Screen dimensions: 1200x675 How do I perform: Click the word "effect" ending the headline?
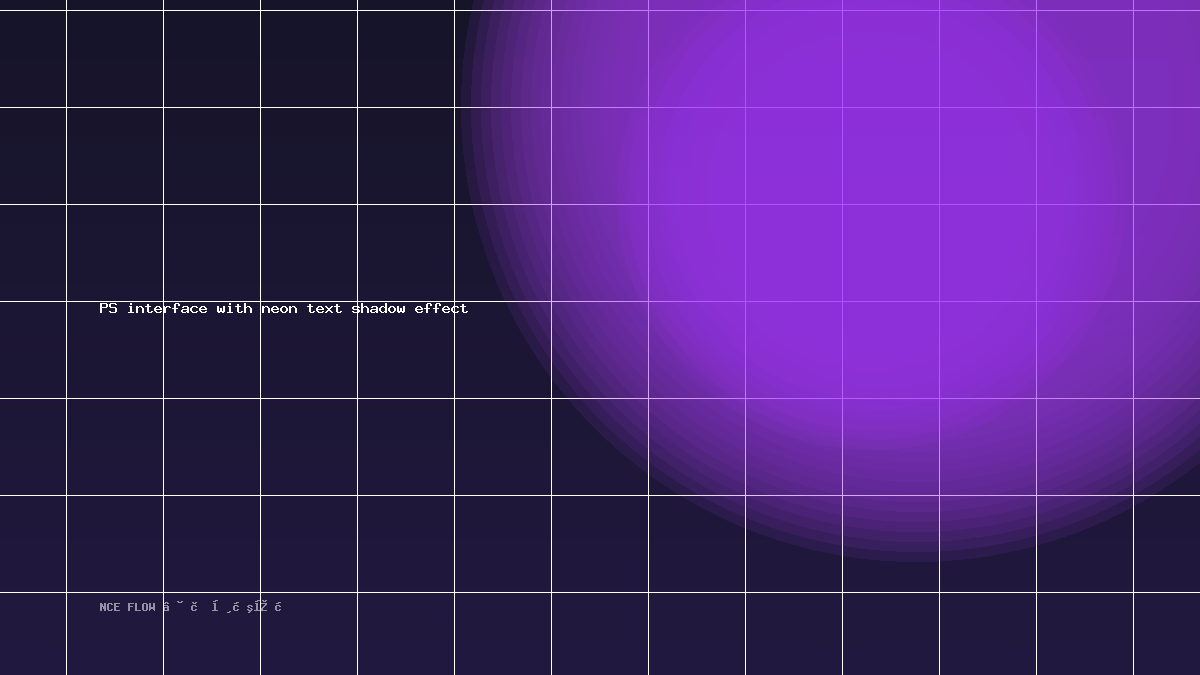click(x=441, y=309)
